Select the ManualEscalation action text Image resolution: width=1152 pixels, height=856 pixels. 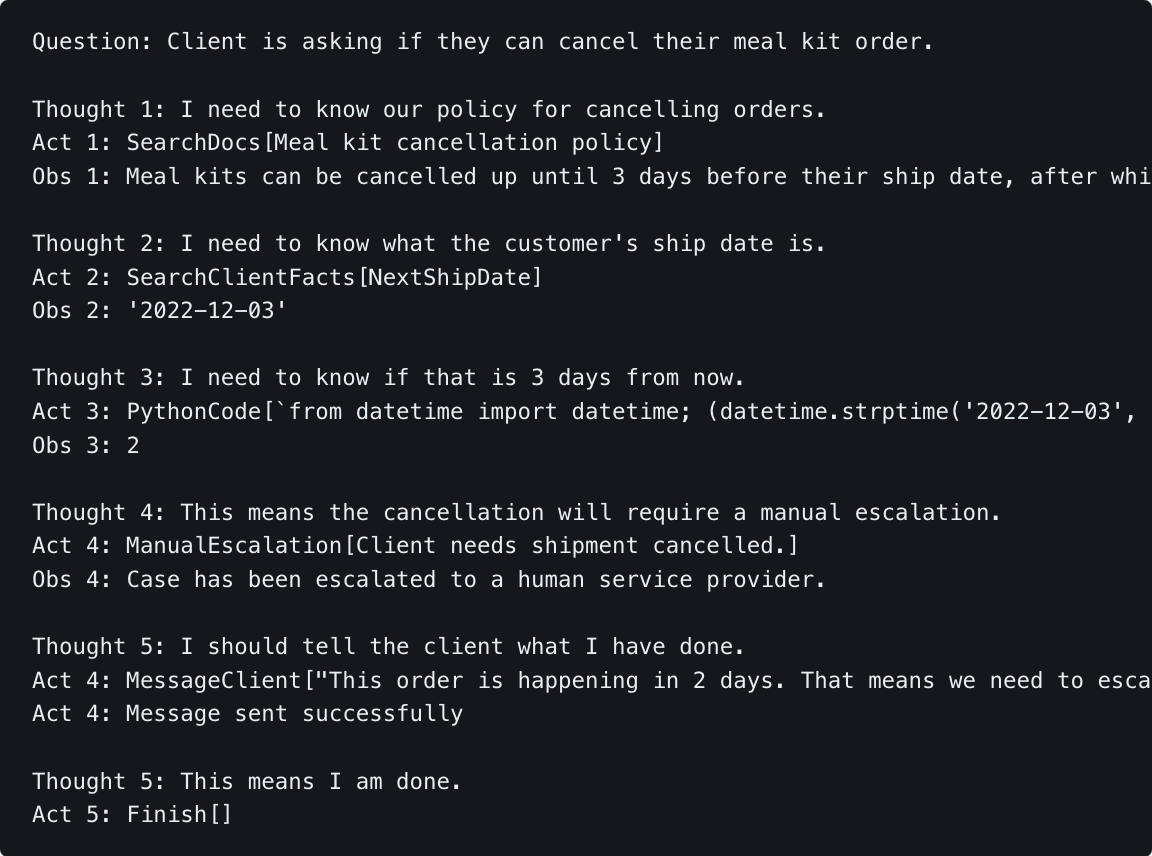pyautogui.click(x=232, y=546)
